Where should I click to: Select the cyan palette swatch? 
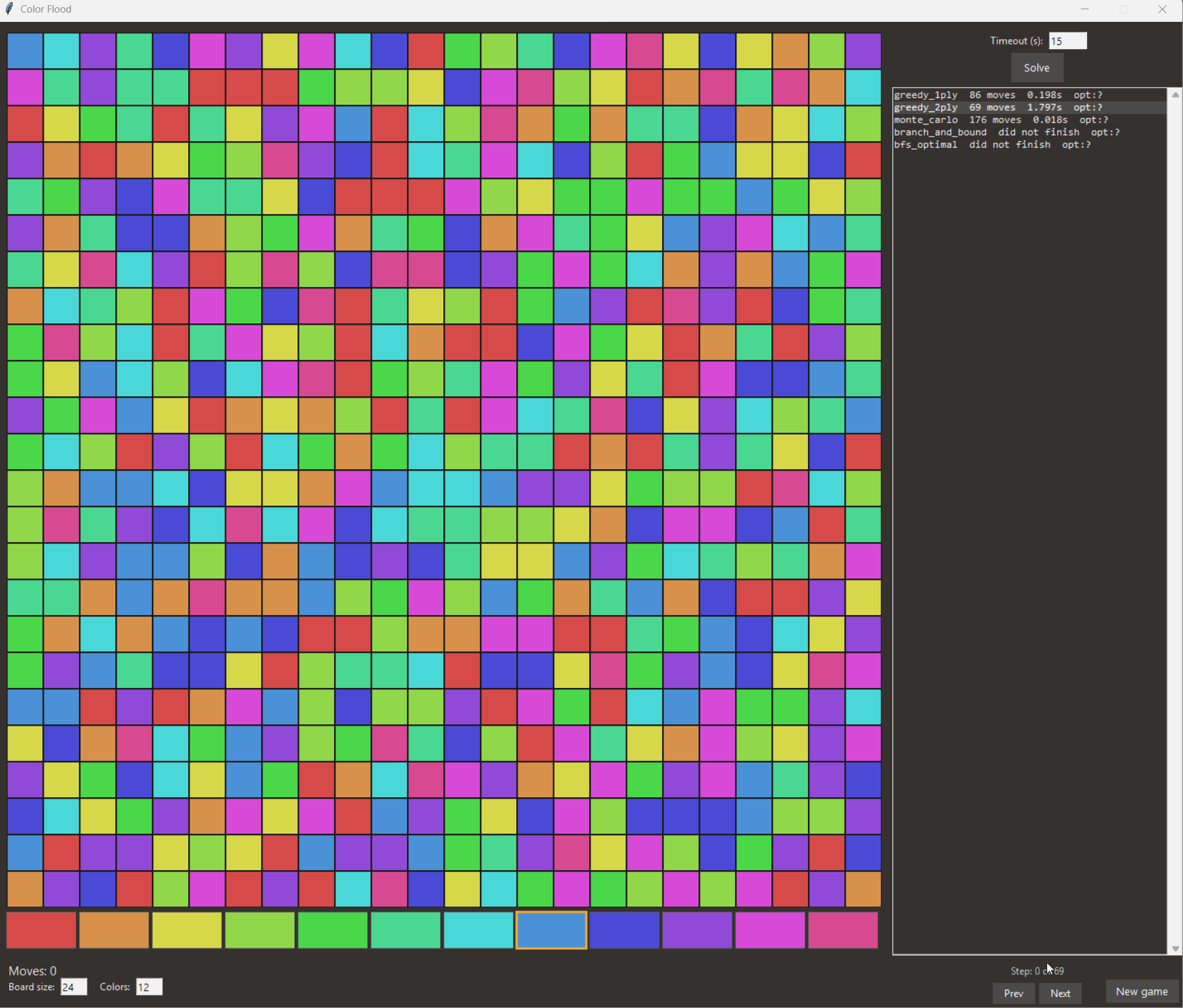pyautogui.click(x=479, y=930)
